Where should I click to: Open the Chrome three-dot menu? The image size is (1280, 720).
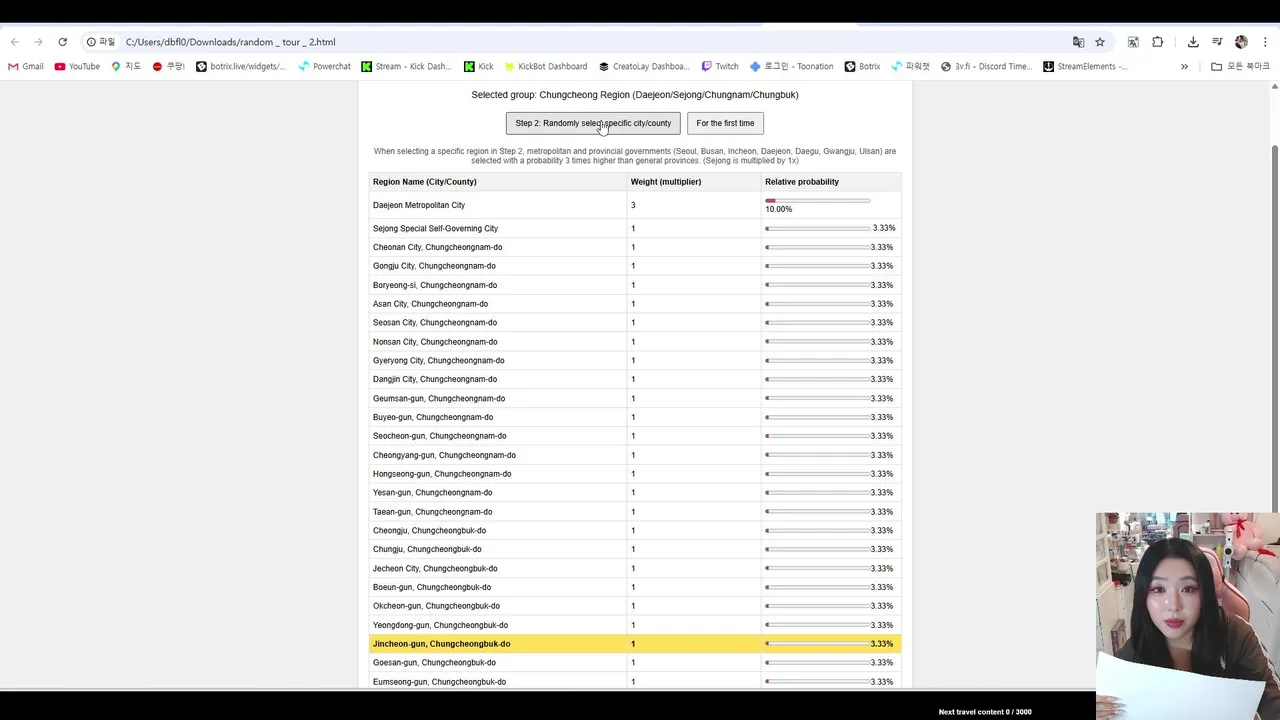(x=1265, y=42)
